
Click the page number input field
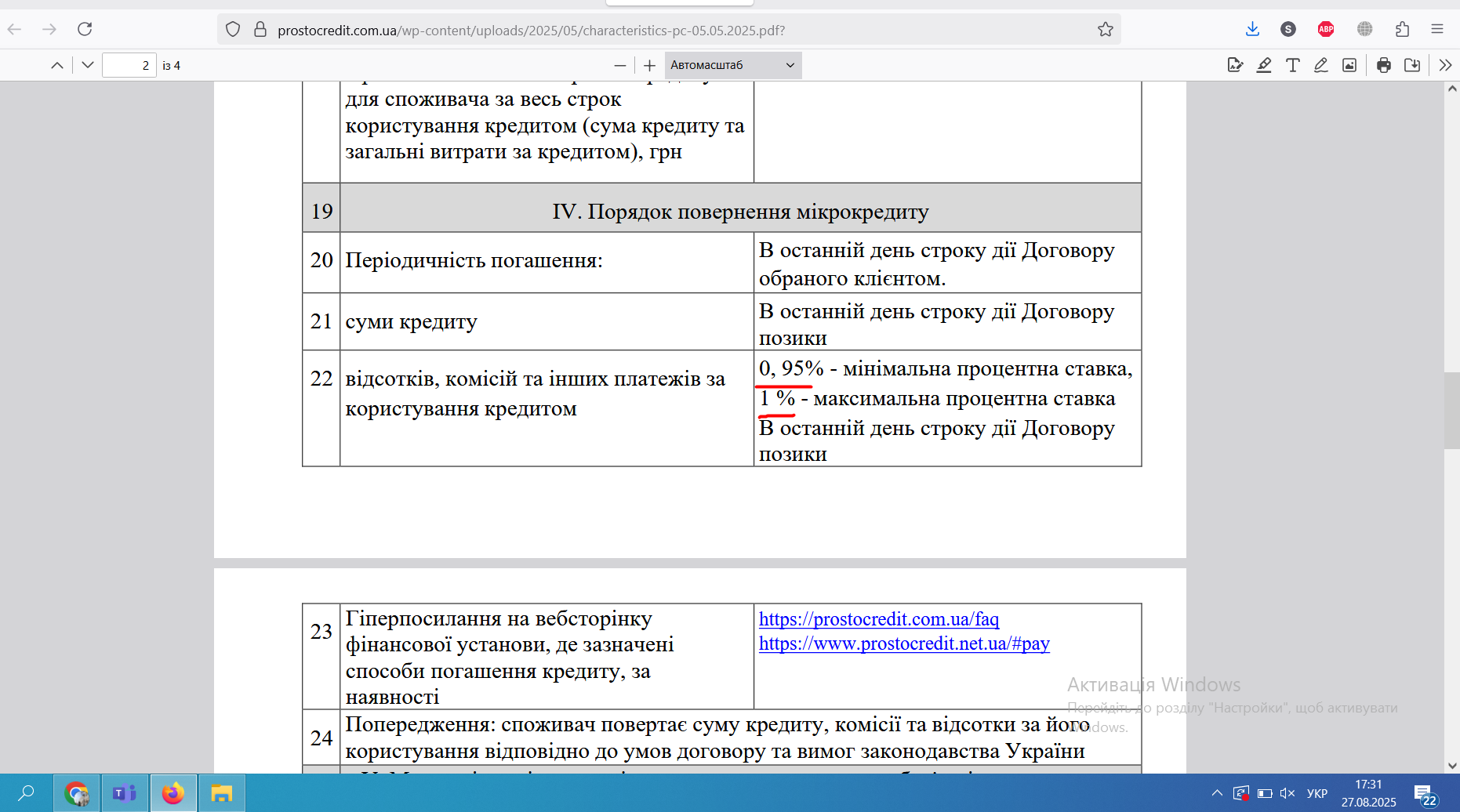[129, 65]
